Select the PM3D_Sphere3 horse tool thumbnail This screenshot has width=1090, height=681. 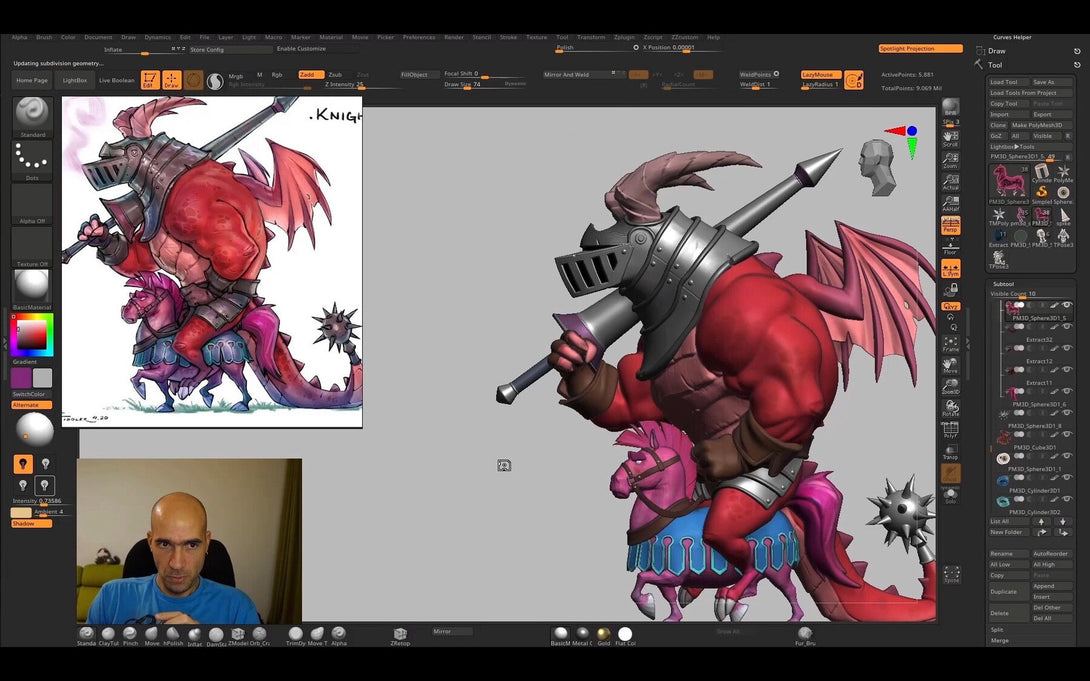click(x=1009, y=183)
